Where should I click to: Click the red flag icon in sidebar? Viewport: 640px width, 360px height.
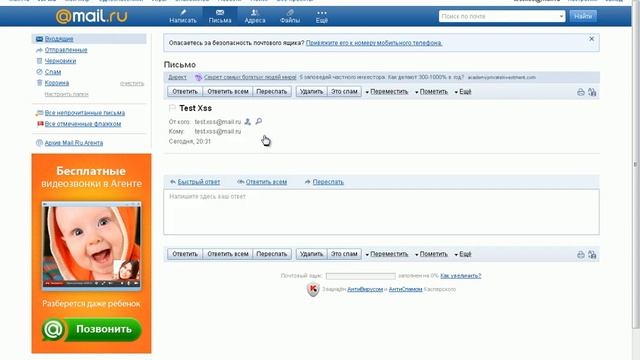click(x=40, y=124)
